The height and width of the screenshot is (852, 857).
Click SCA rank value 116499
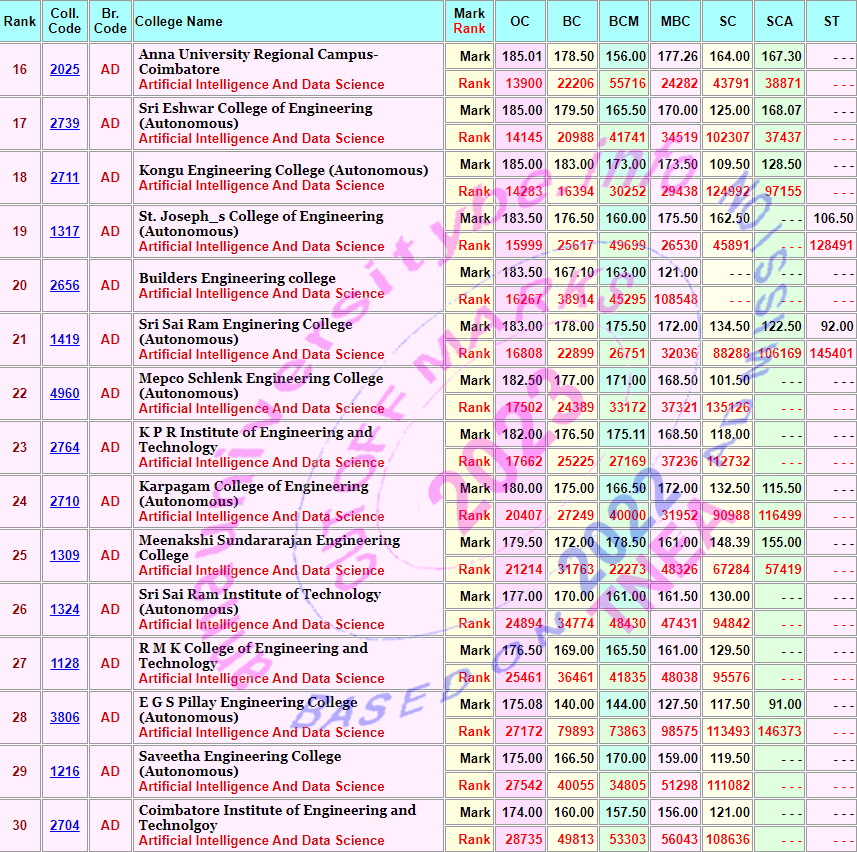779,515
